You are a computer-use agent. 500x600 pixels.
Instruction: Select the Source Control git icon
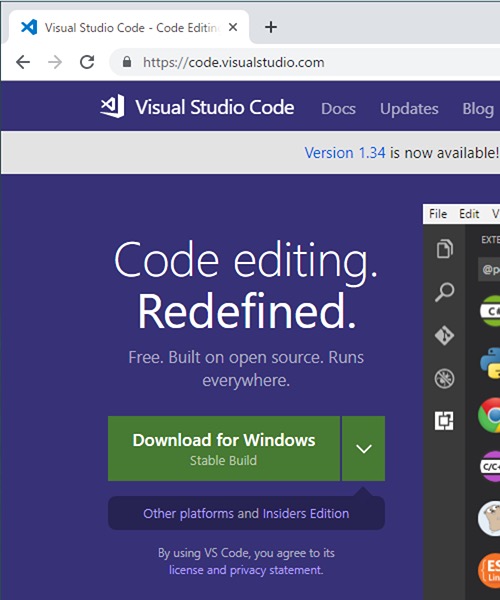point(445,335)
